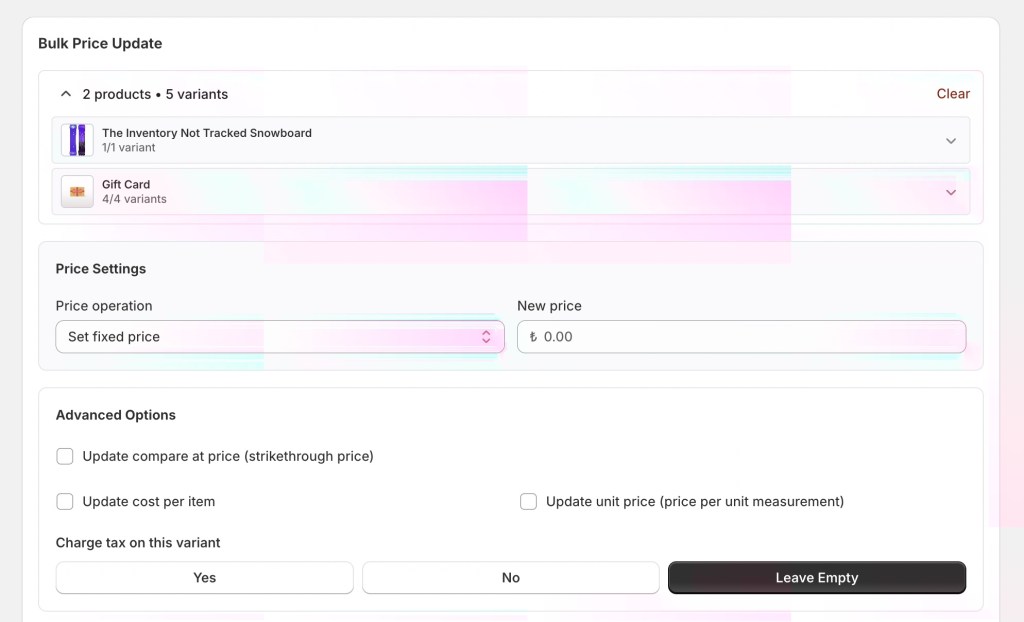This screenshot has height=622, width=1024.
Task: Click the 2 products • 5 variants label
Action: coord(155,94)
